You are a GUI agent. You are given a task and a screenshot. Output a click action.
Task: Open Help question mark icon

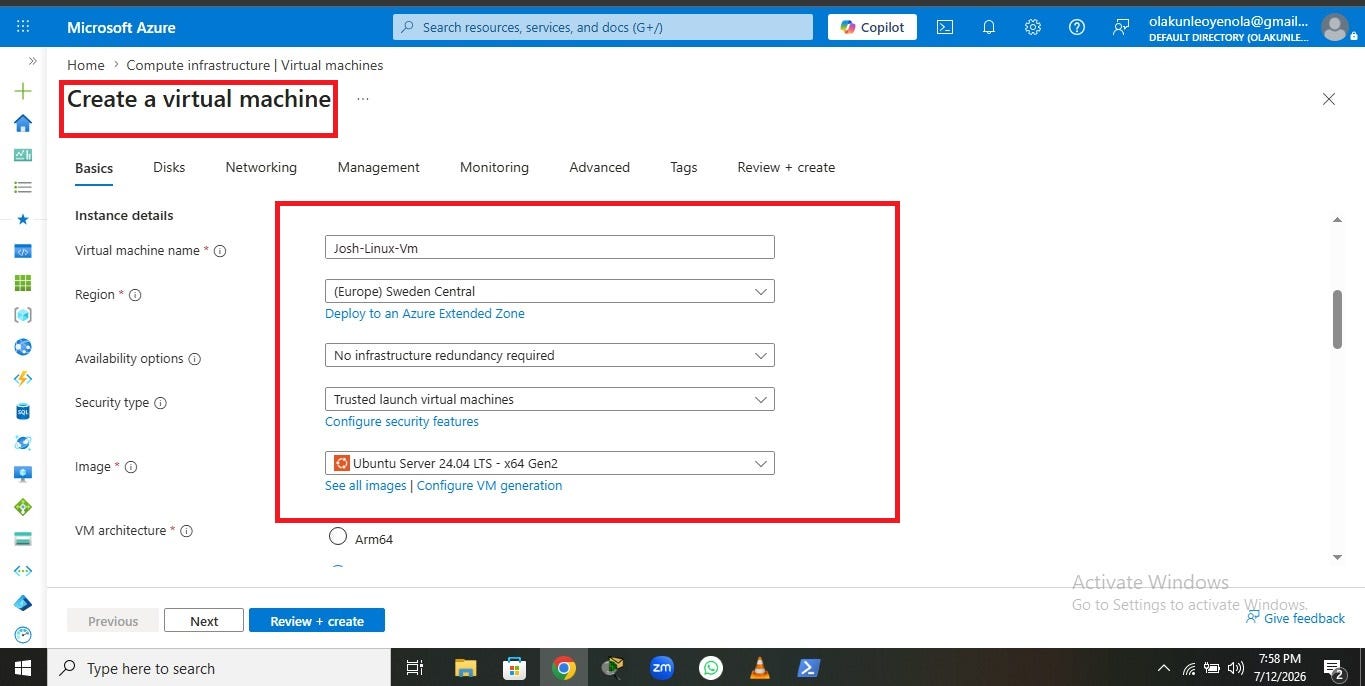click(1077, 27)
